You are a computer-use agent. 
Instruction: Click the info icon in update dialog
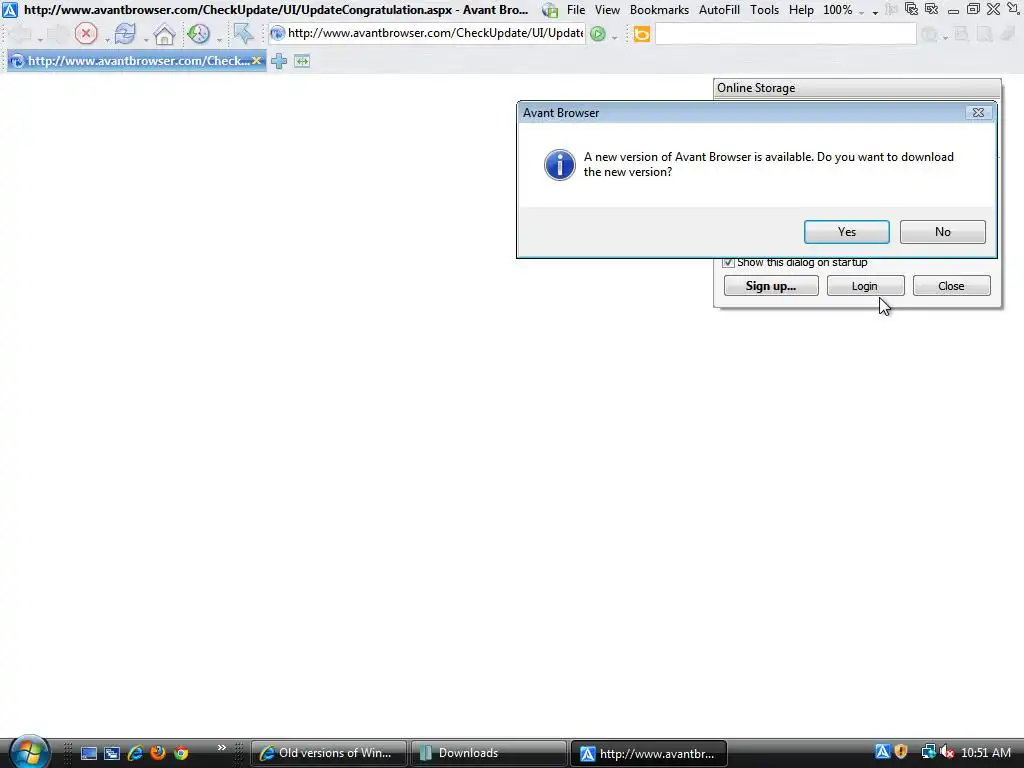point(560,165)
